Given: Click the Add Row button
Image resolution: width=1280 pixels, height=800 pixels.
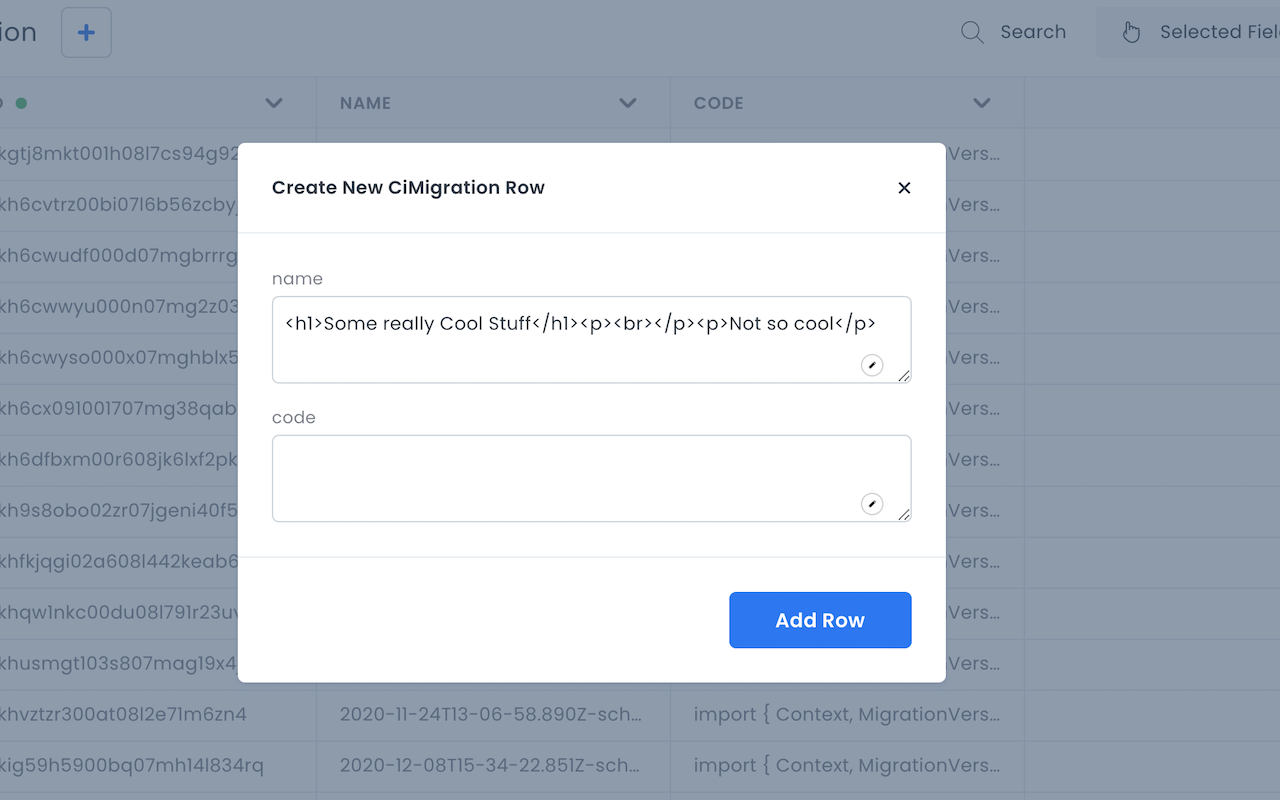Looking at the screenshot, I should pyautogui.click(x=820, y=620).
